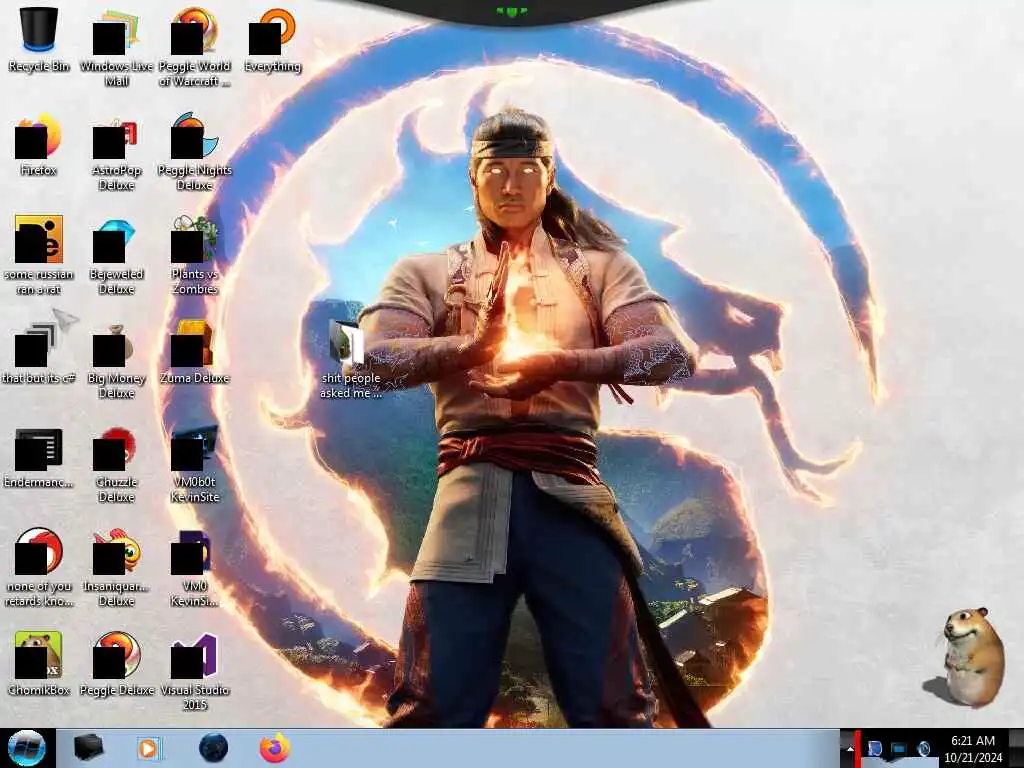Select the 'some russian ran a rat' icon
Viewport: 1024px width, 768px height.
(x=39, y=255)
